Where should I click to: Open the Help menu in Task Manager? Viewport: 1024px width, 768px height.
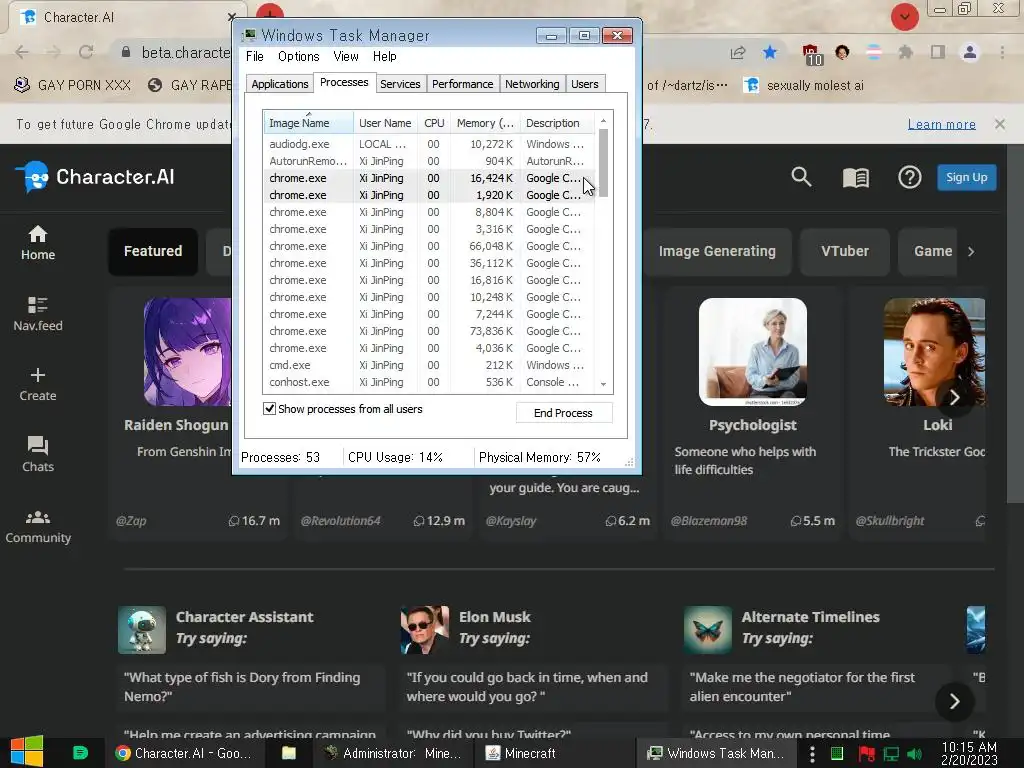385,56
